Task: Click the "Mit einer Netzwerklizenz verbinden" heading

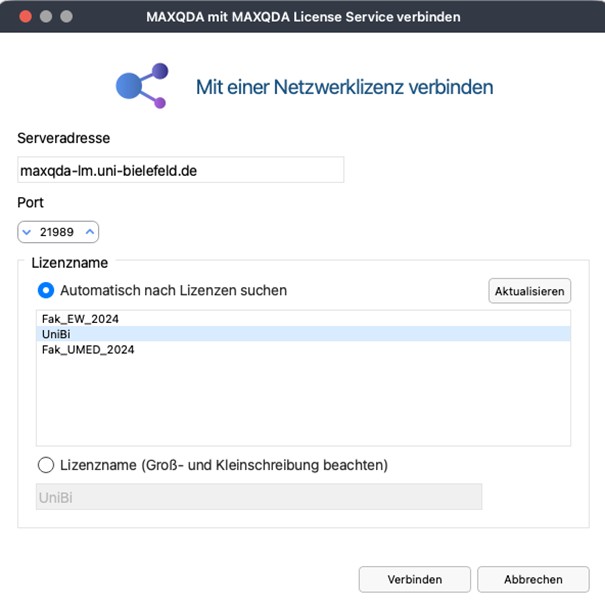Action: [x=344, y=87]
